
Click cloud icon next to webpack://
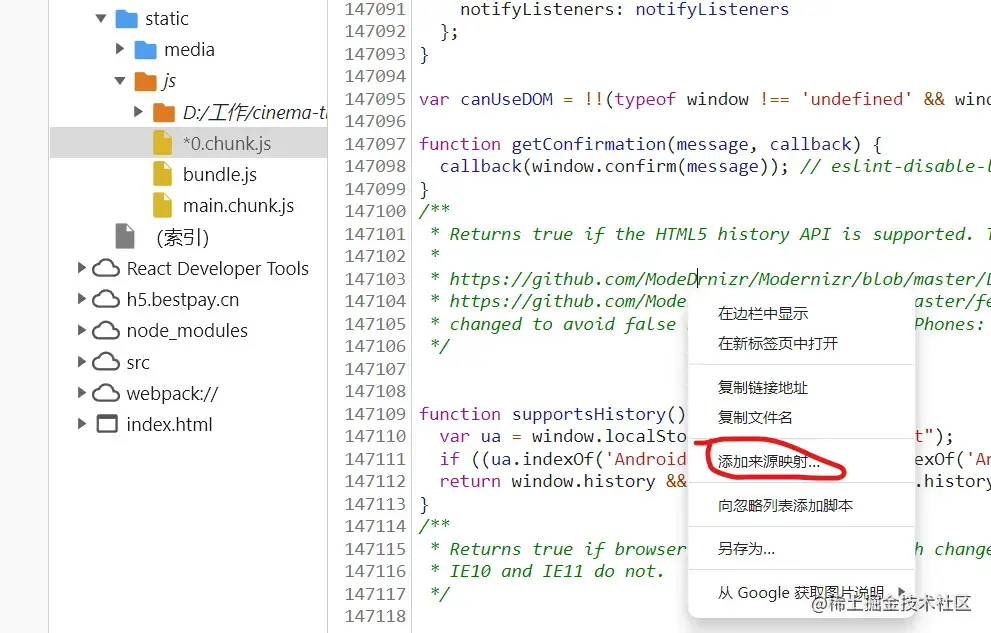(x=106, y=393)
